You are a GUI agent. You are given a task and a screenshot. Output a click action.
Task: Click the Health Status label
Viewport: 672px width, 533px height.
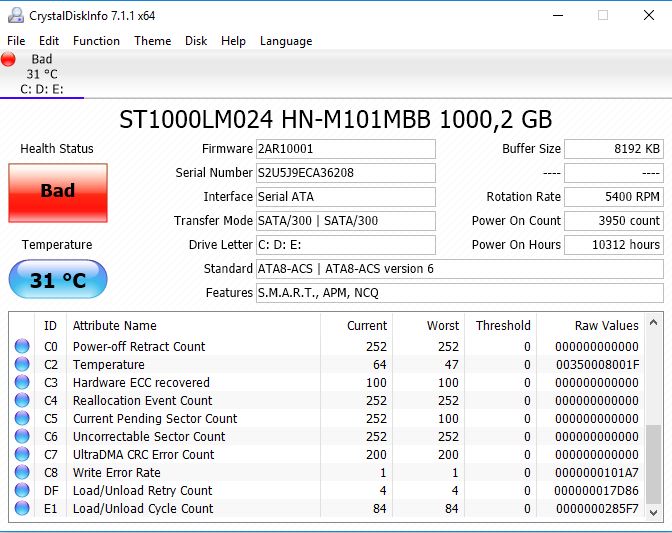coord(57,149)
